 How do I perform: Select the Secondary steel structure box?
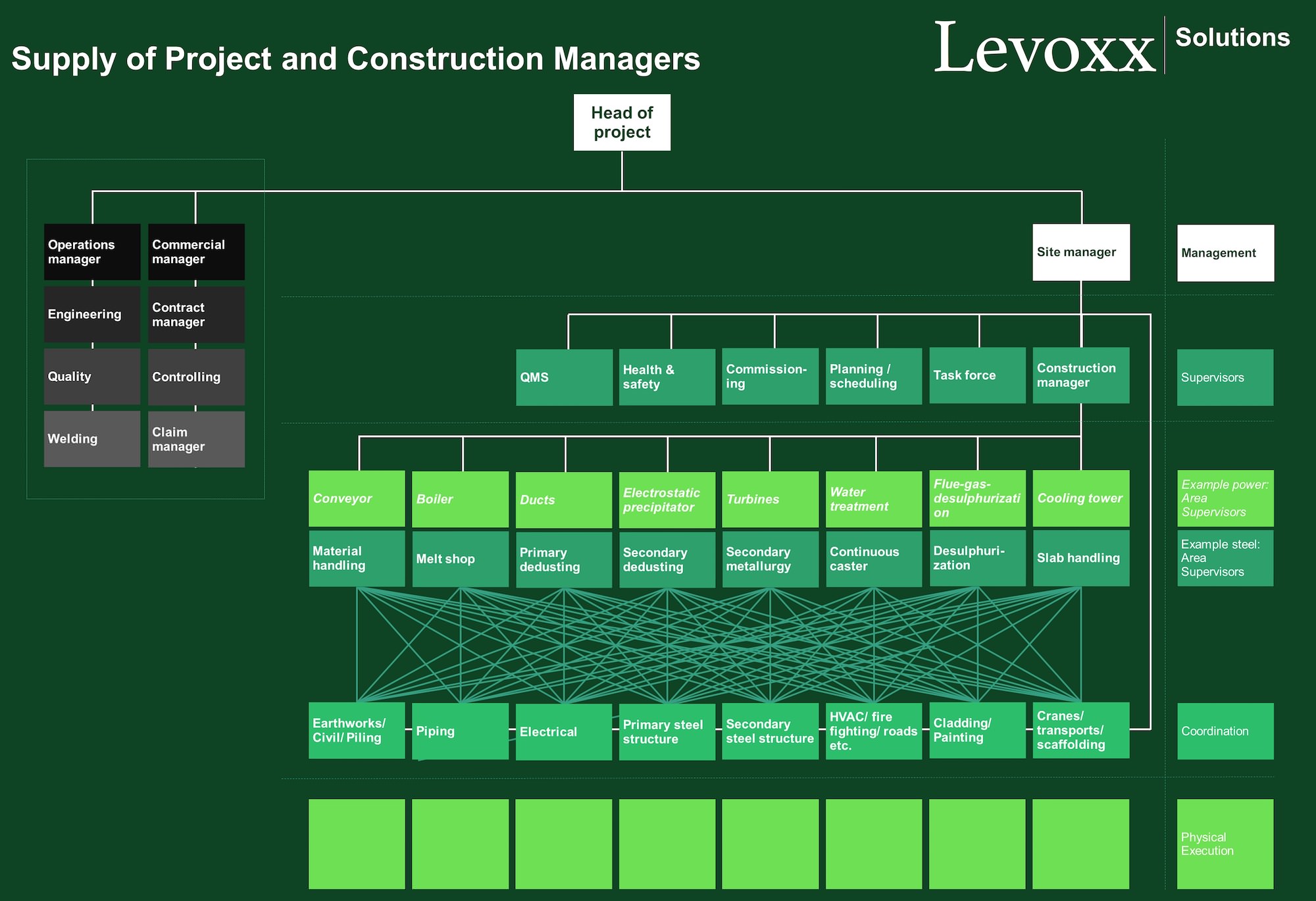point(770,731)
